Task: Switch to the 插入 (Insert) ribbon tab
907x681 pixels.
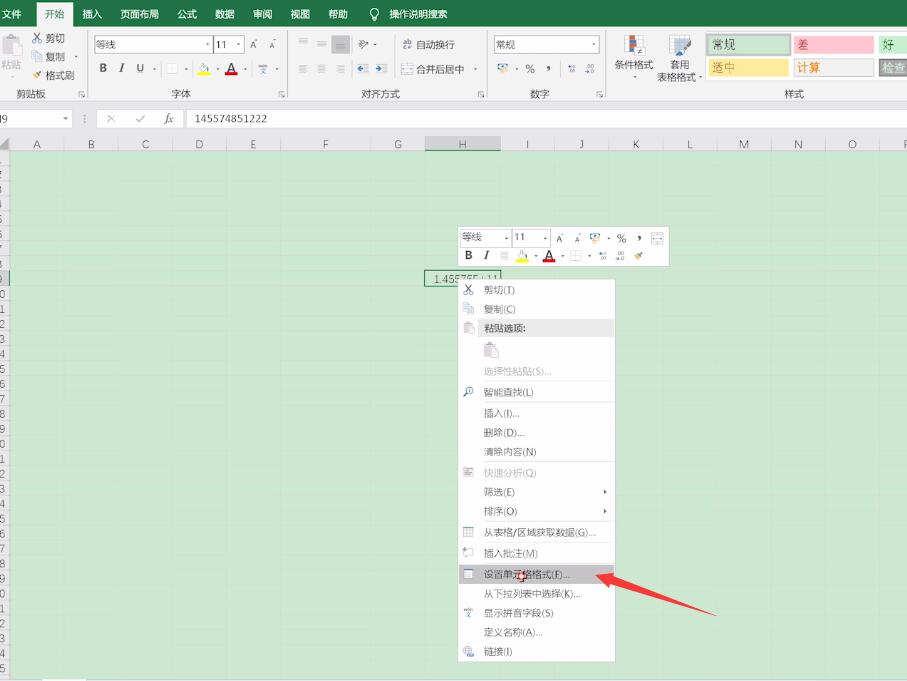Action: 92,14
